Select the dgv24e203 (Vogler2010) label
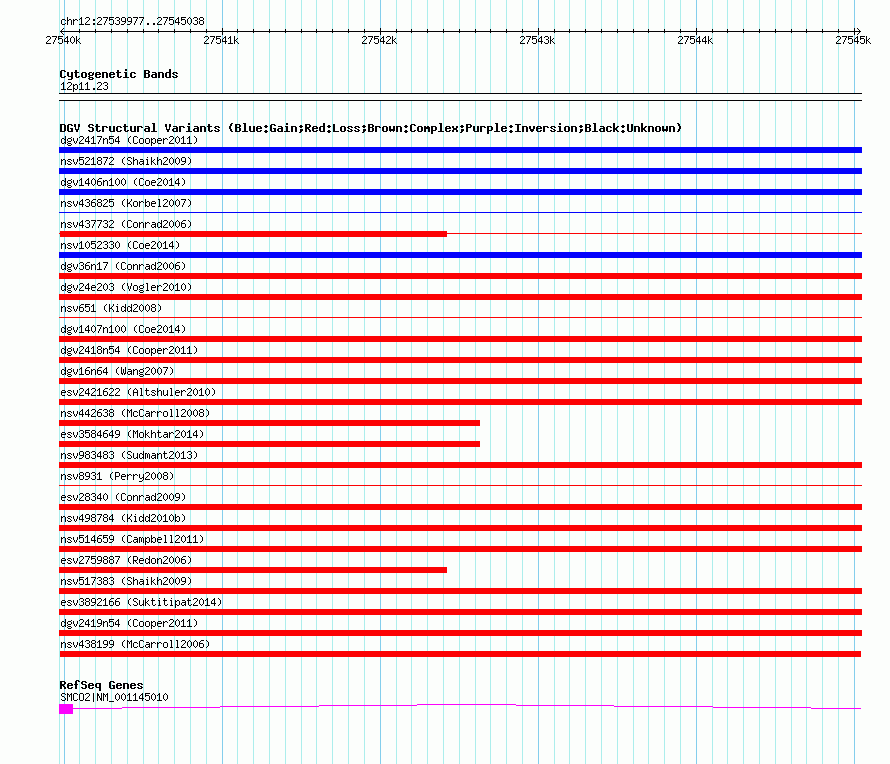The image size is (890, 764). point(126,287)
